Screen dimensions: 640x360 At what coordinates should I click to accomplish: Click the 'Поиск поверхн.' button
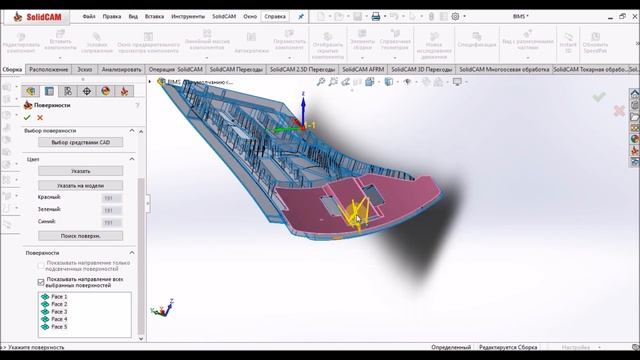pyautogui.click(x=80, y=236)
